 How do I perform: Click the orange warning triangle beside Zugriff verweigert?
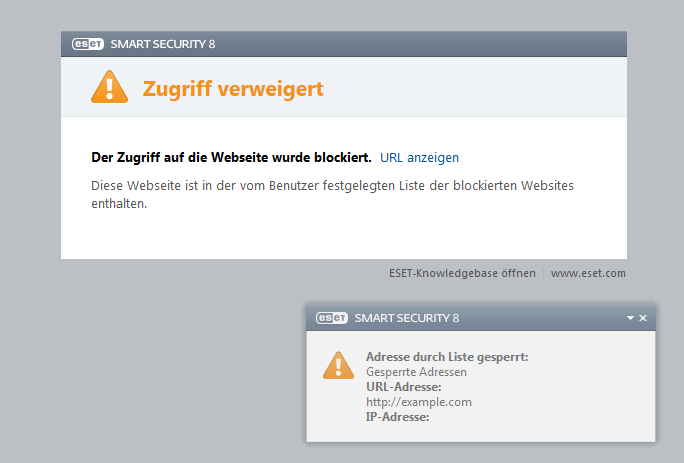click(x=110, y=89)
